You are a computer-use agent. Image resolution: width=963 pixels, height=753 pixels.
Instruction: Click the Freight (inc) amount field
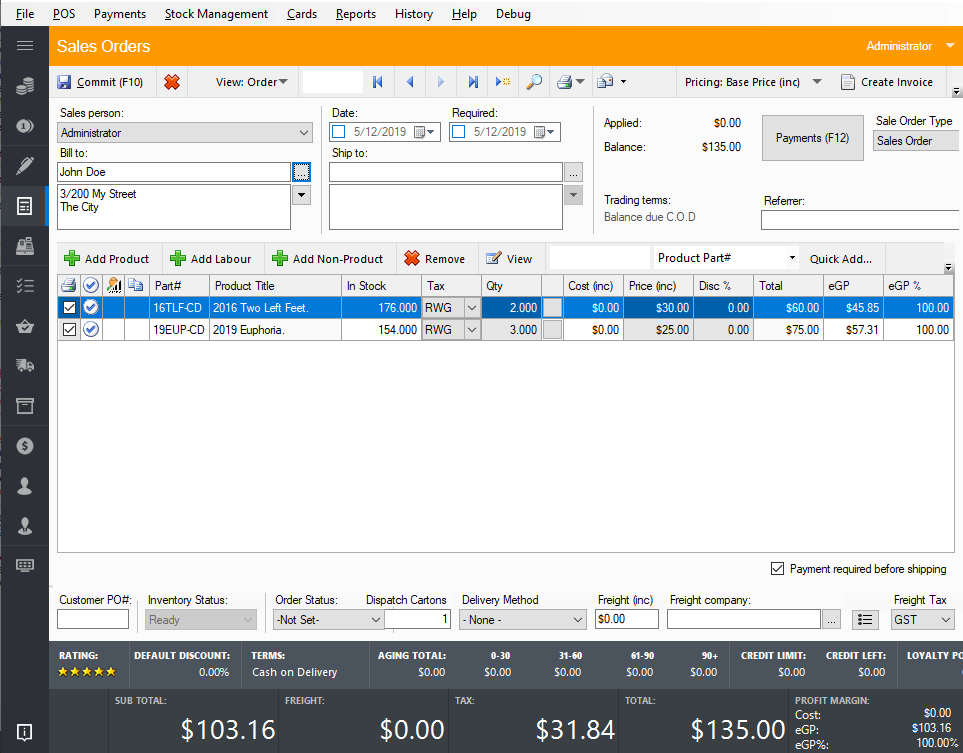(626, 619)
